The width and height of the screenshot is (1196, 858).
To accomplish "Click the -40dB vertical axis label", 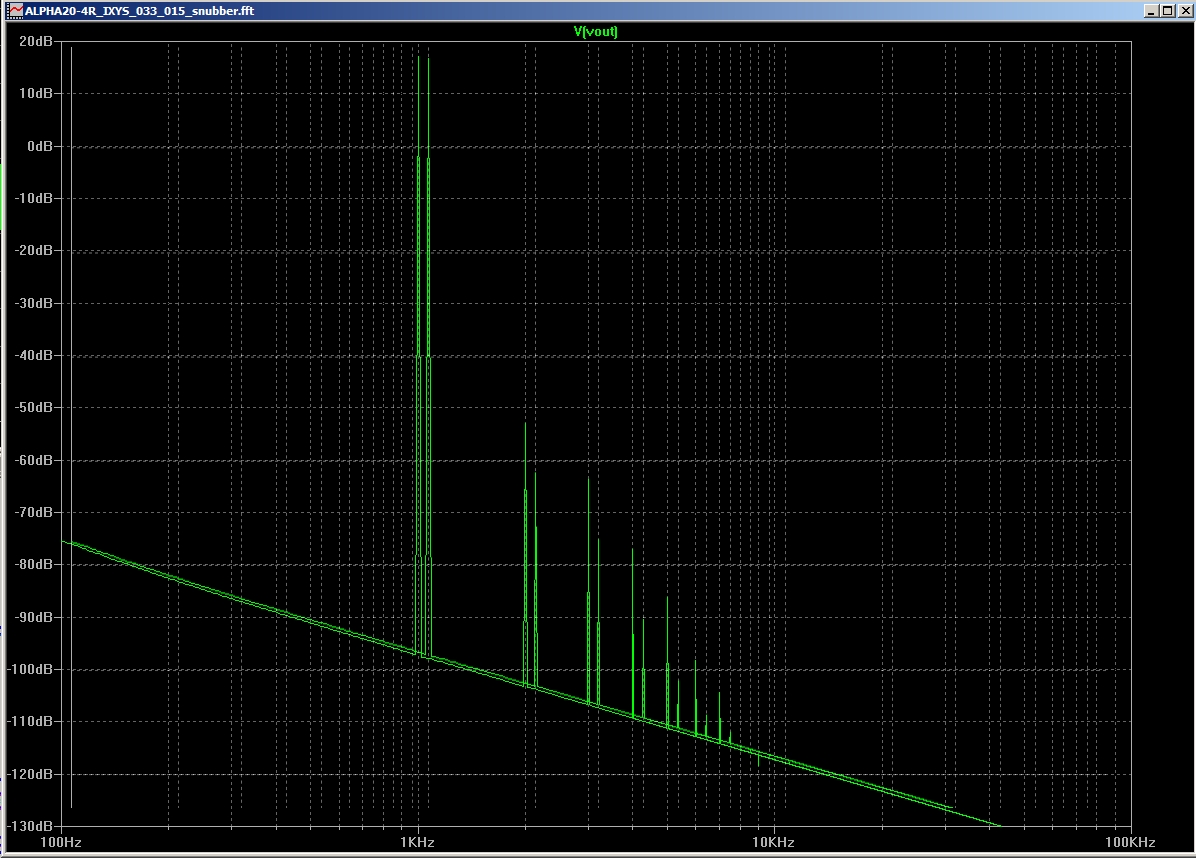I will [x=34, y=355].
